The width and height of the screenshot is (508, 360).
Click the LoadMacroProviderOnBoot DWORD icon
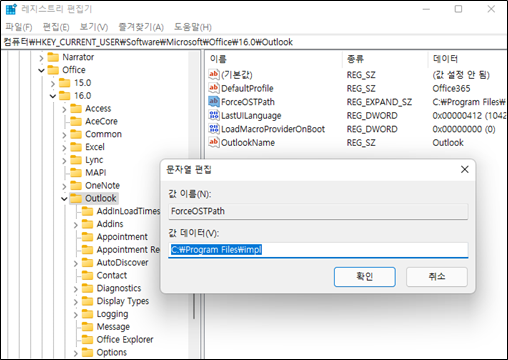click(214, 129)
